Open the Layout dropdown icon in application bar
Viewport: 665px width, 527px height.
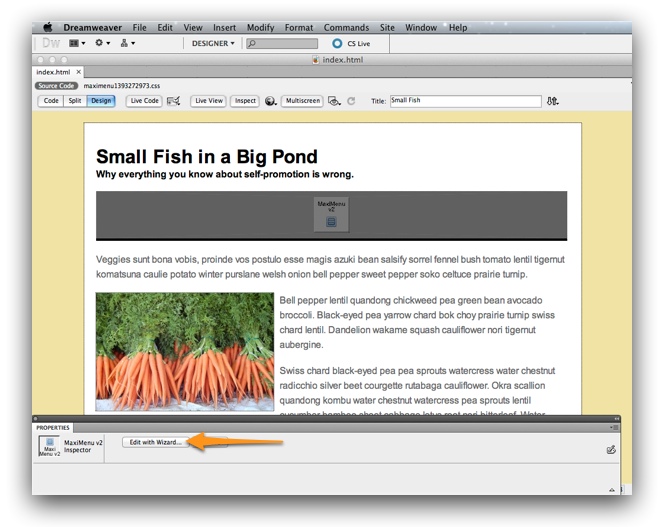pyautogui.click(x=76, y=43)
